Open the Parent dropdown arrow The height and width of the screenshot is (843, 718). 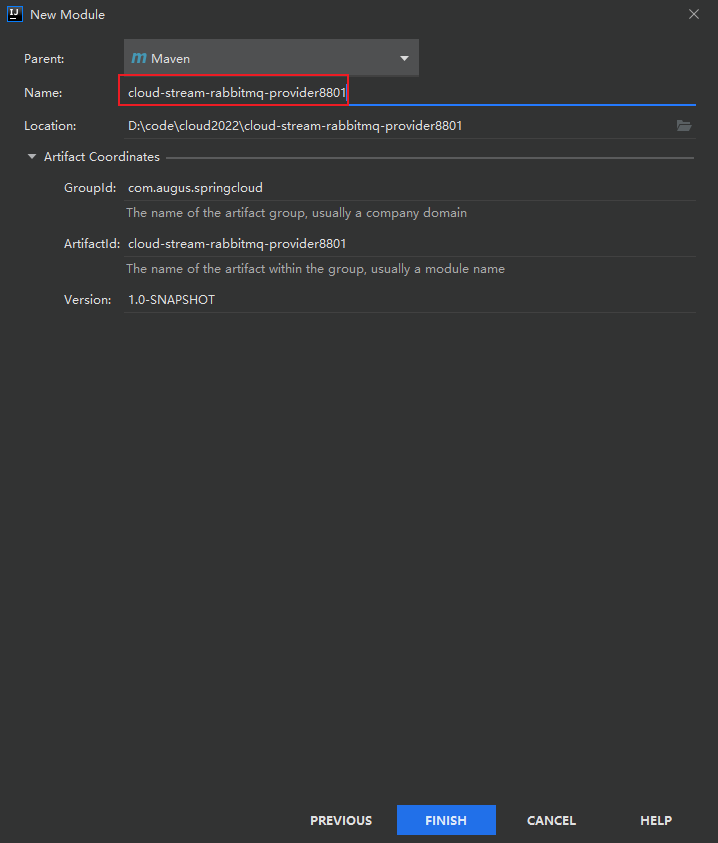pyautogui.click(x=404, y=58)
